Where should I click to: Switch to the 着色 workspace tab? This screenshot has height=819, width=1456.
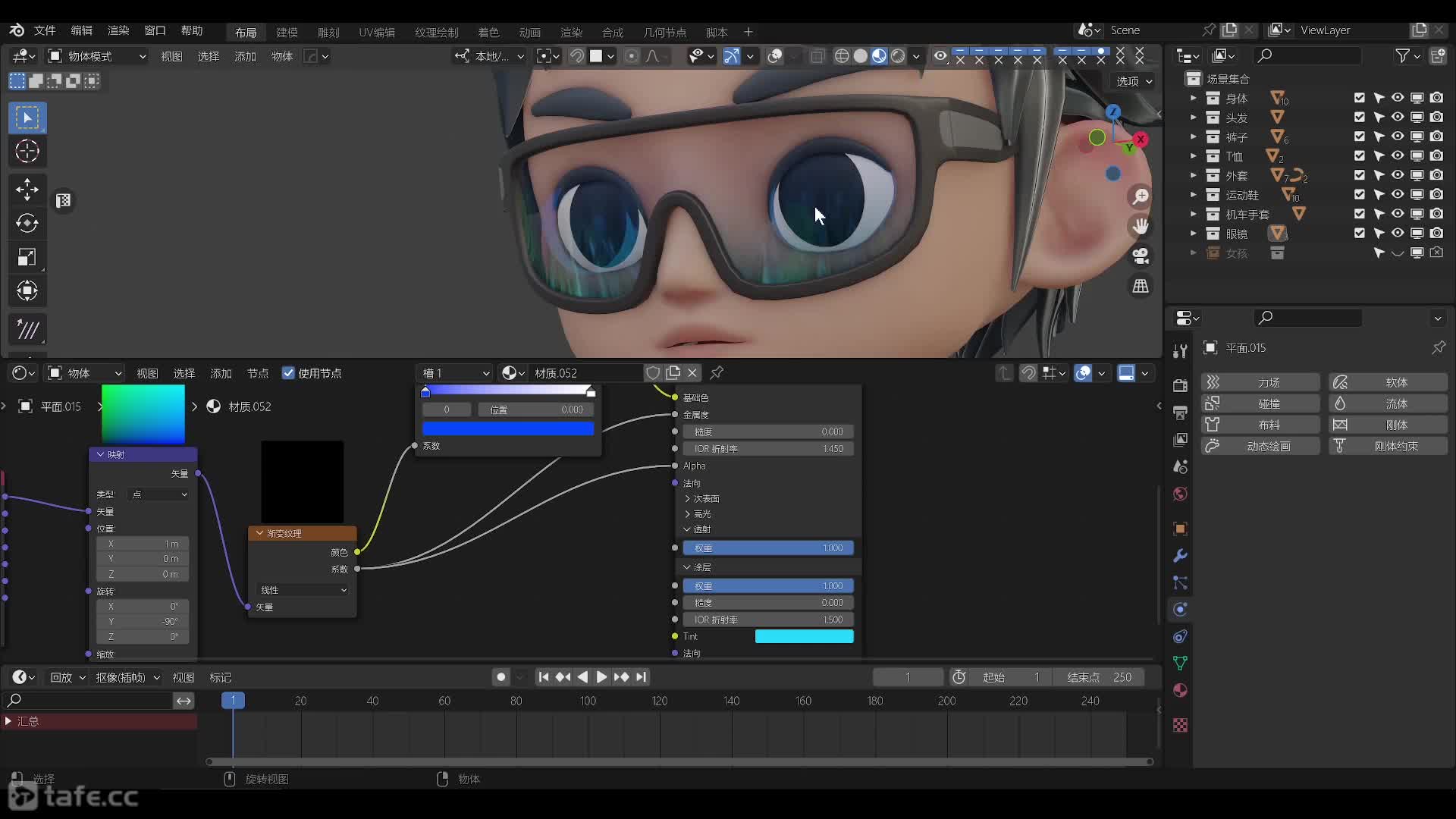coord(488,33)
